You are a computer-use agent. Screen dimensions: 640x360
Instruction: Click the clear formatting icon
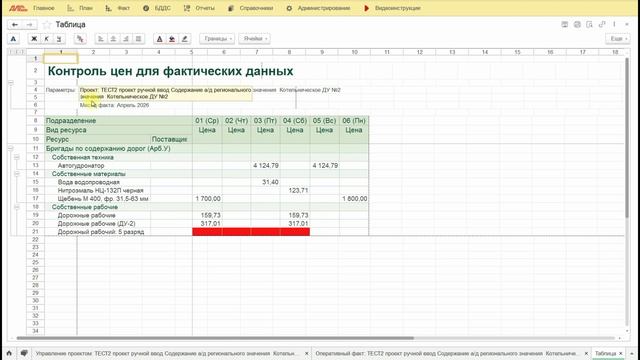tap(80, 39)
